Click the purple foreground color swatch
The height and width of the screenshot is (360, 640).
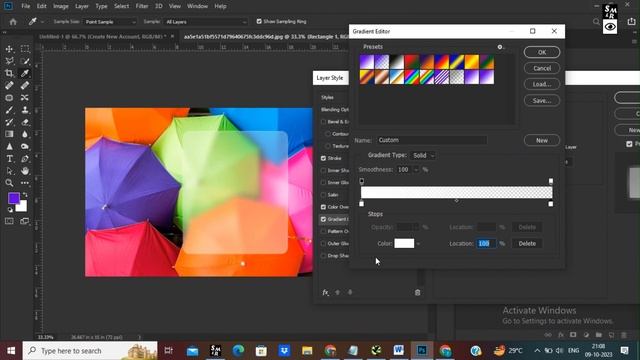pyautogui.click(x=14, y=198)
